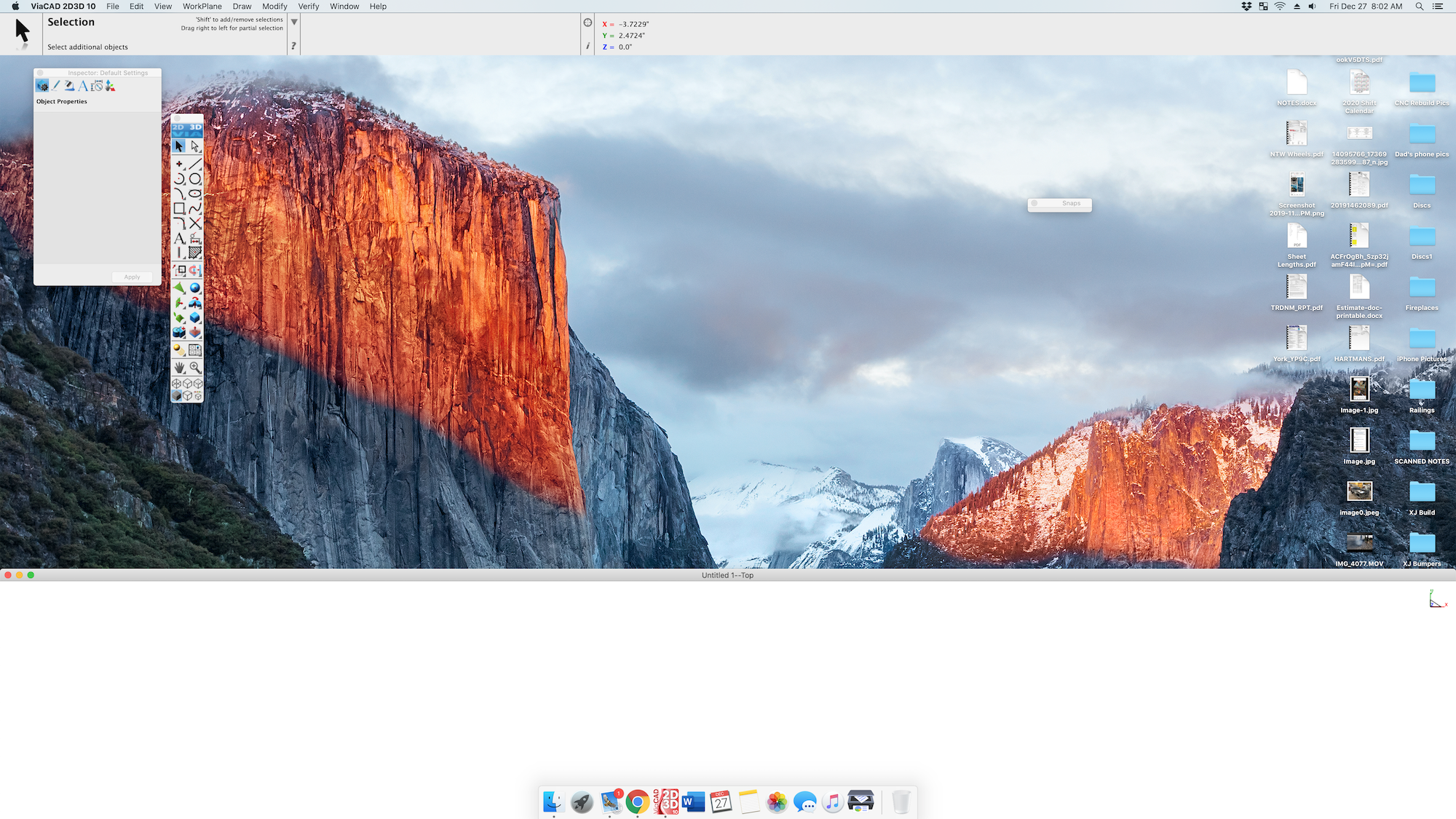This screenshot has width=1456, height=819.
Task: Toggle the 2D/3D VIA mode banner
Action: coord(187,130)
